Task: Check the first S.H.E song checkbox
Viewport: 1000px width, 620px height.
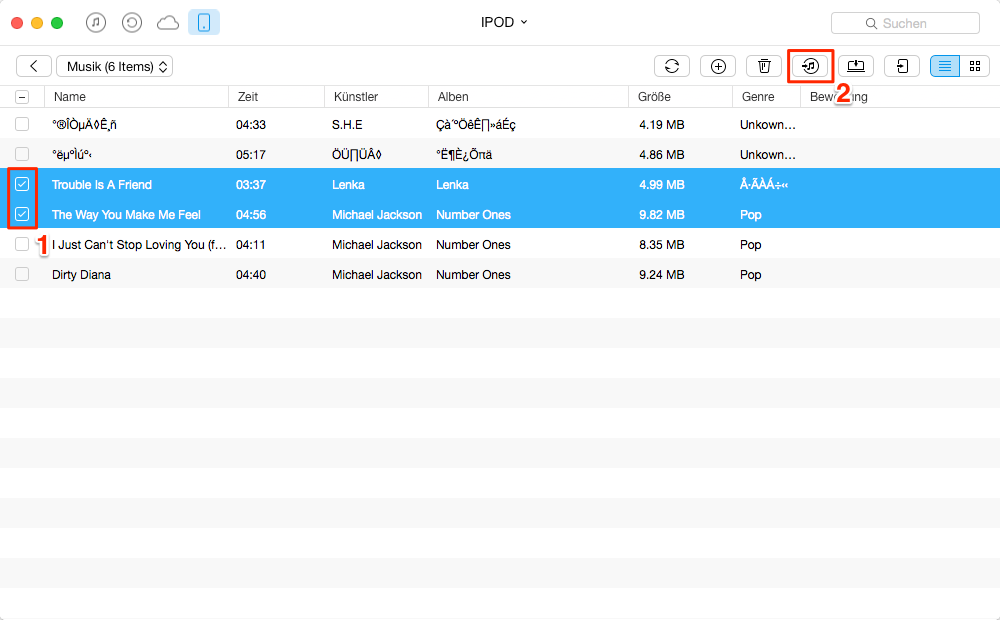Action: tap(22, 124)
